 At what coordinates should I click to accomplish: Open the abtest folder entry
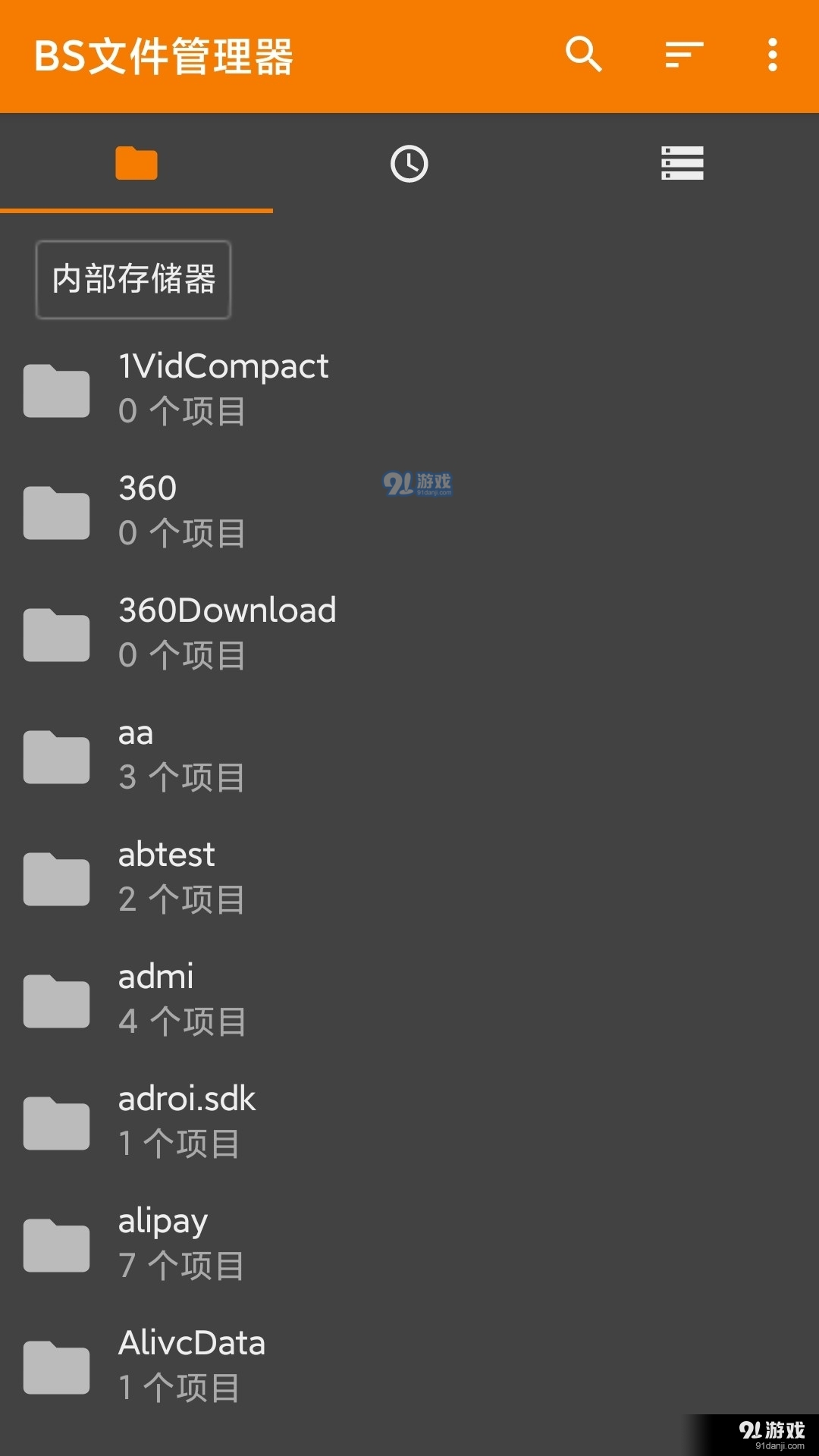click(409, 878)
